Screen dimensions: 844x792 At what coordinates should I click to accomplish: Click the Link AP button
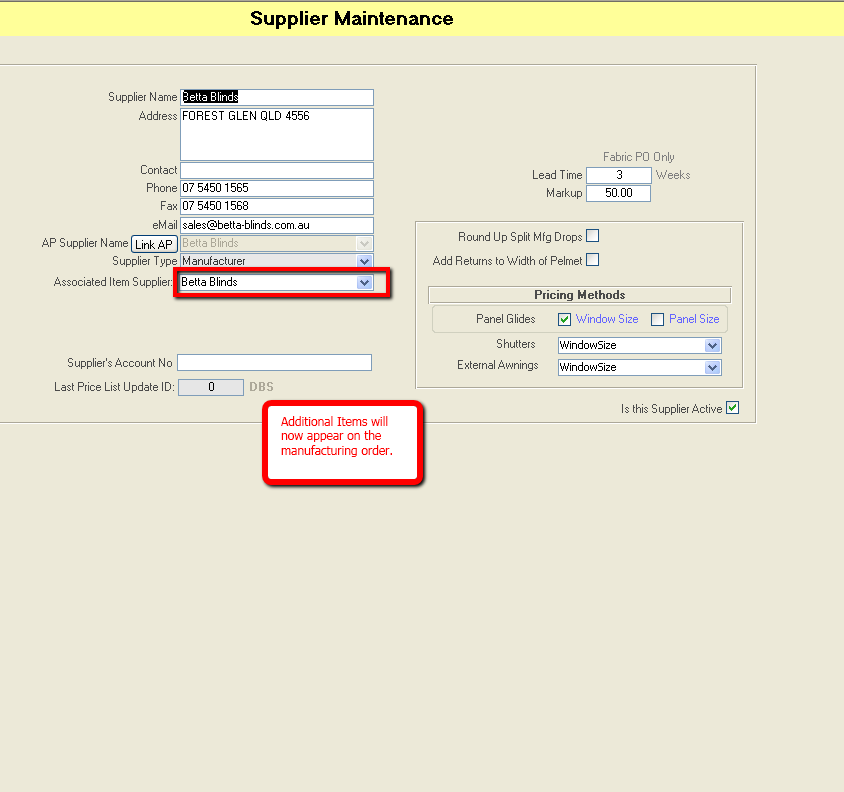(x=154, y=242)
